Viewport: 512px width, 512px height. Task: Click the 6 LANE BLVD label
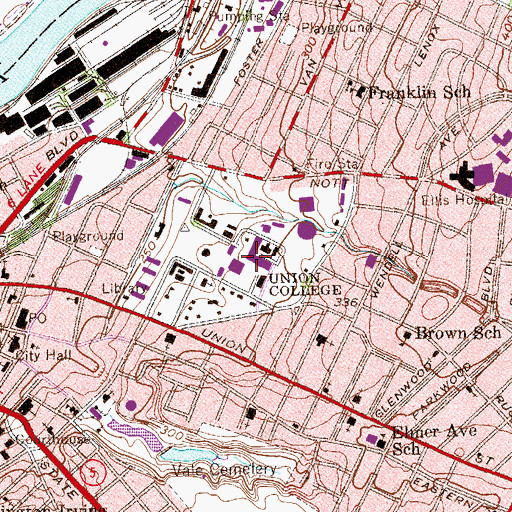point(42,169)
